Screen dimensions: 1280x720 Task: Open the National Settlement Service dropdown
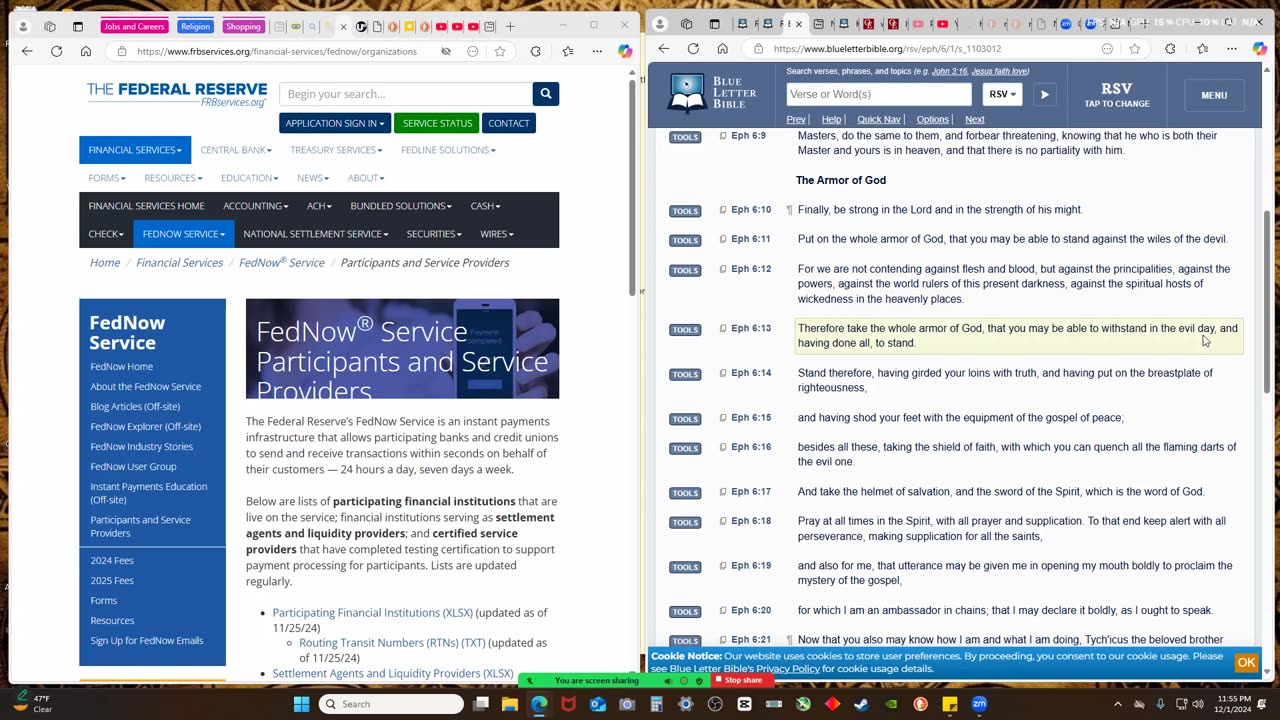click(x=316, y=234)
